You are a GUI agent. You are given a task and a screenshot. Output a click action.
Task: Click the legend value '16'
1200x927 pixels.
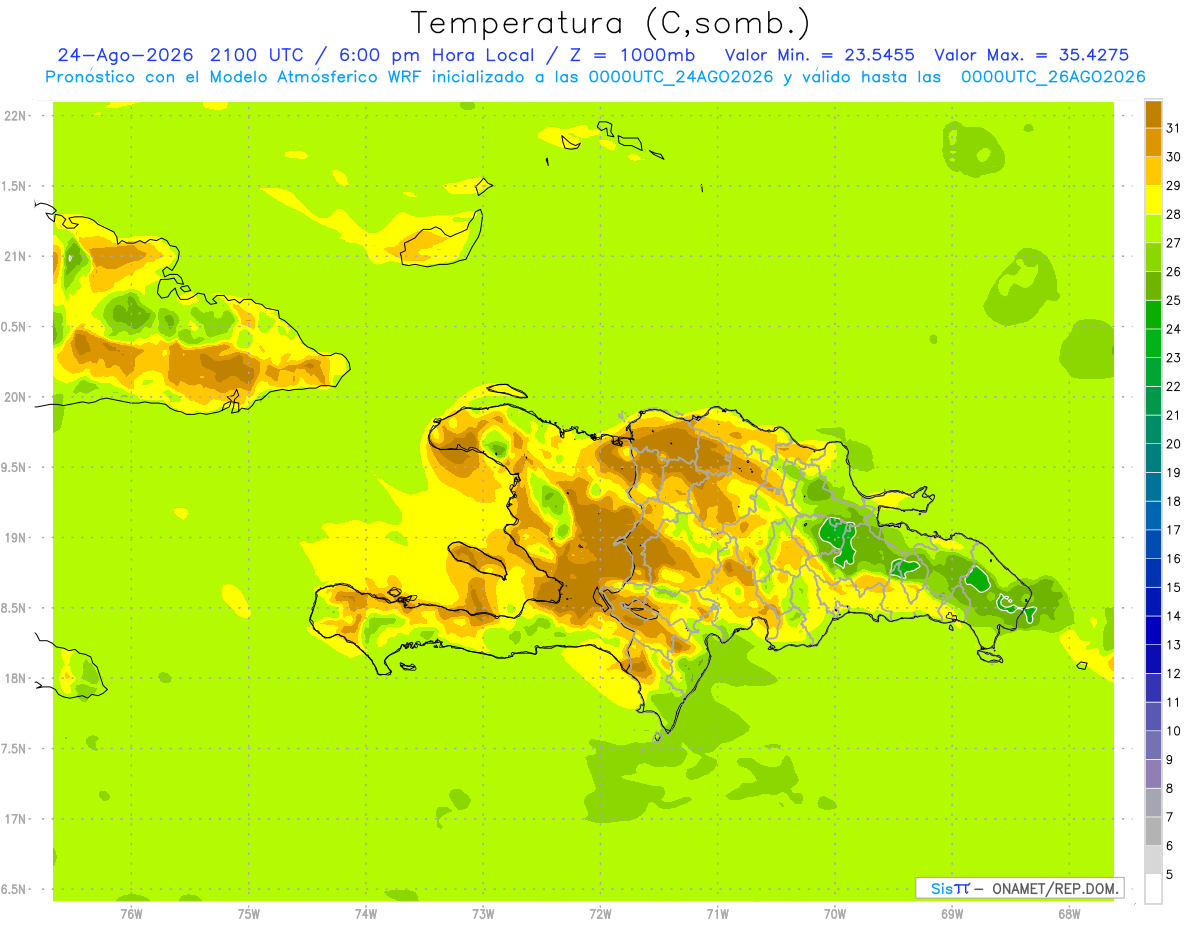click(1174, 559)
